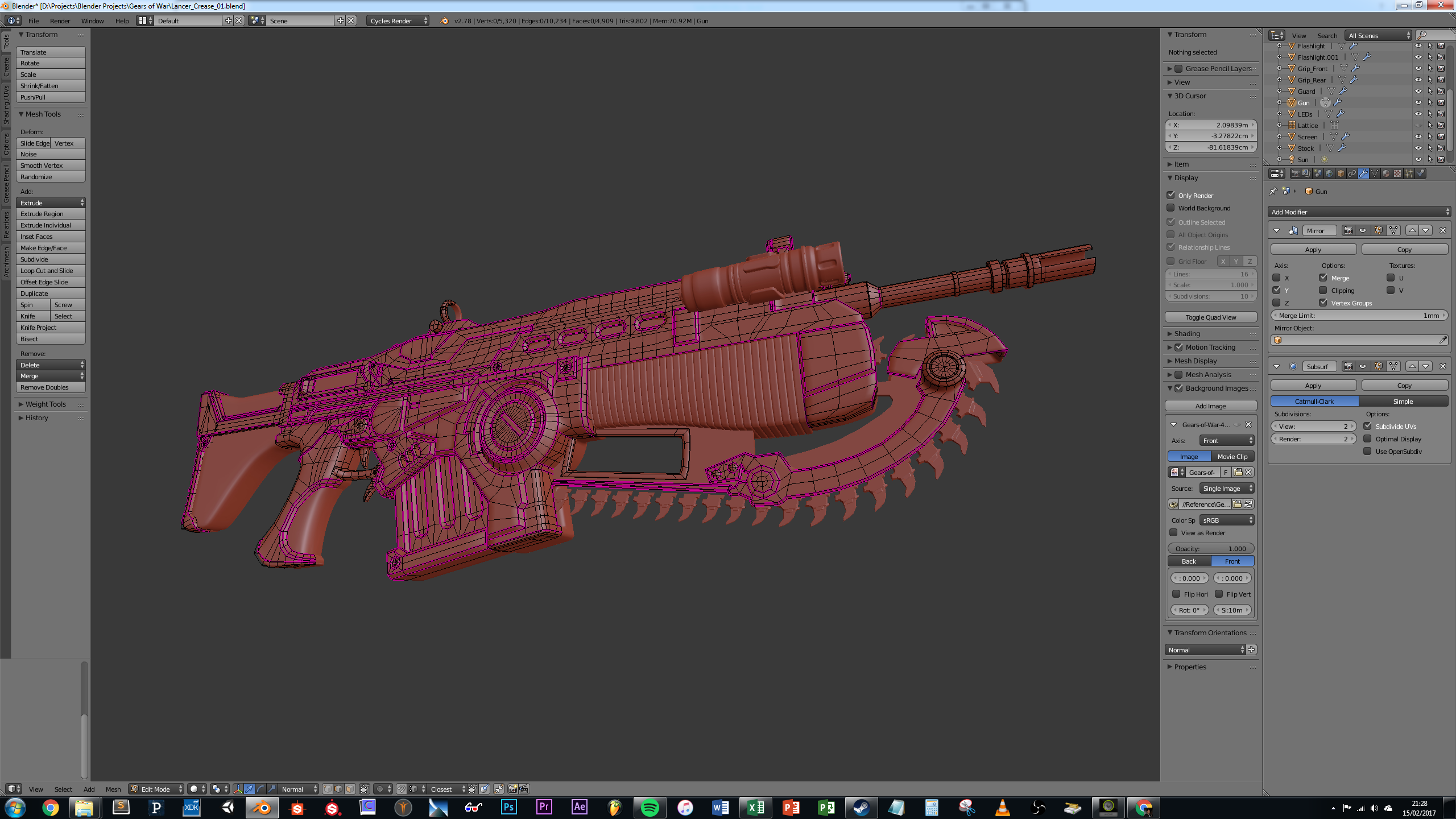Viewport: 1456px width, 819px height.
Task: Click the snap magnet icon
Action: click(x=402, y=789)
